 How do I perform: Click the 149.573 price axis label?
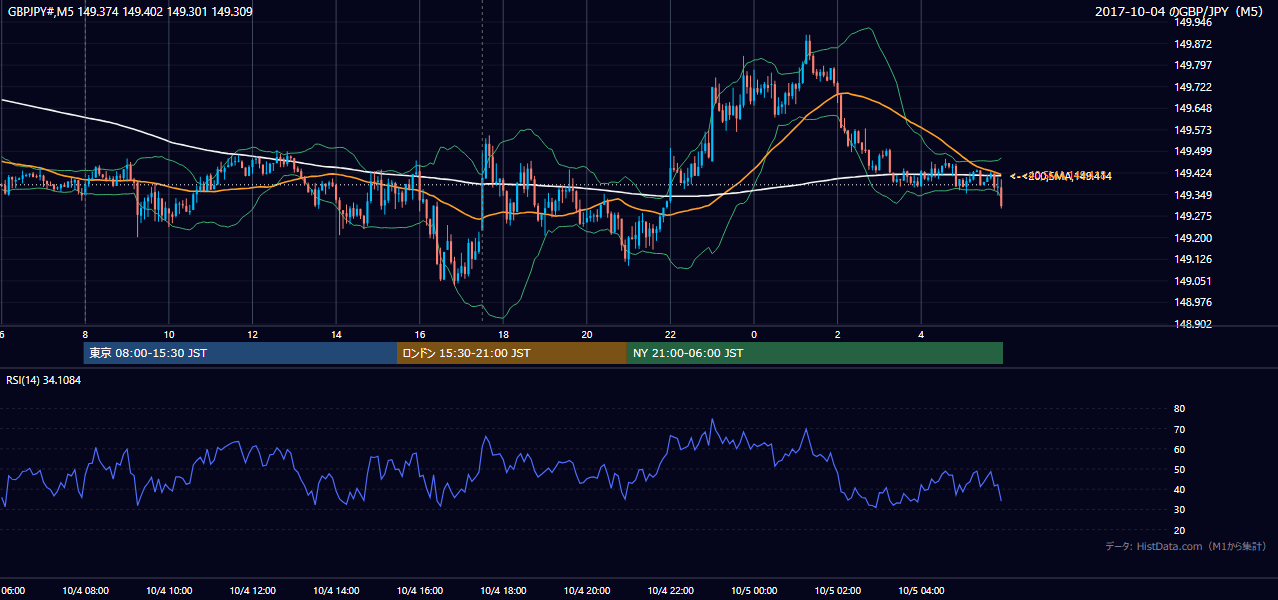1193,130
